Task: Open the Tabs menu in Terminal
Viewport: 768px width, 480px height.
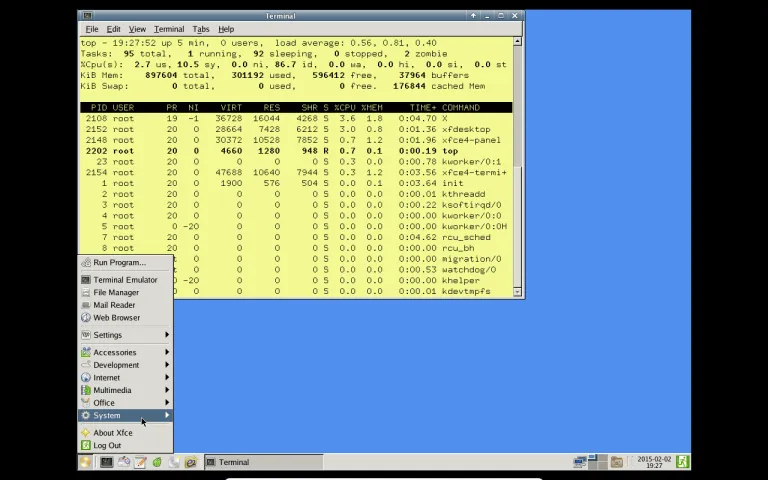Action: coord(201,29)
